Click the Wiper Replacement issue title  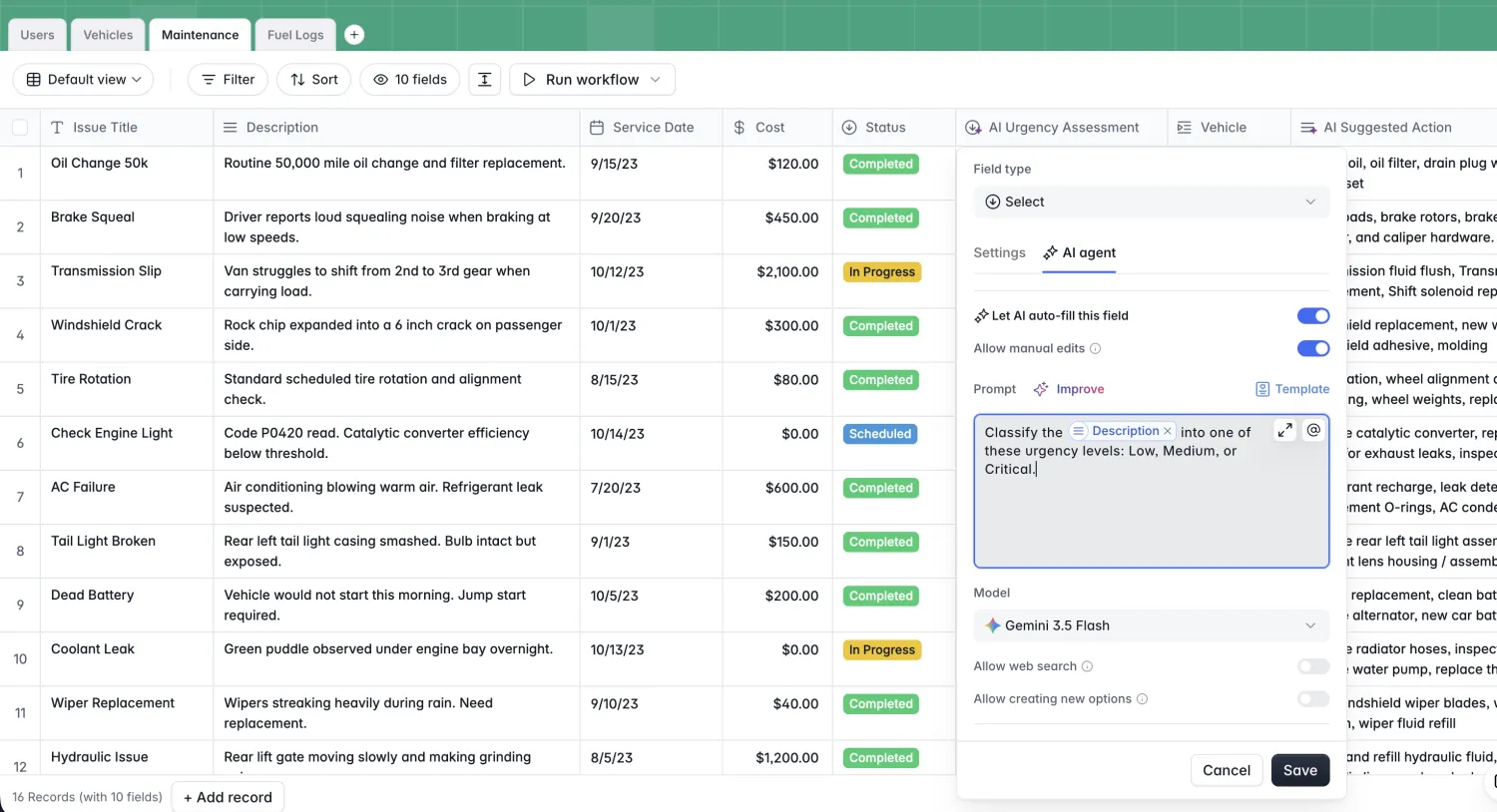[113, 703]
